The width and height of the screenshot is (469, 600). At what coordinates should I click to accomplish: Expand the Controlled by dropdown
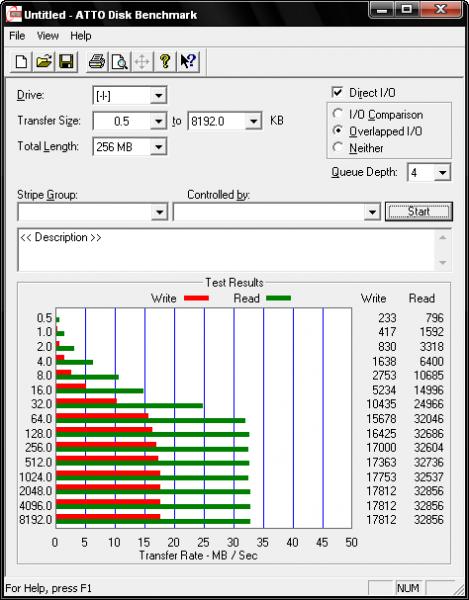[x=371, y=212]
